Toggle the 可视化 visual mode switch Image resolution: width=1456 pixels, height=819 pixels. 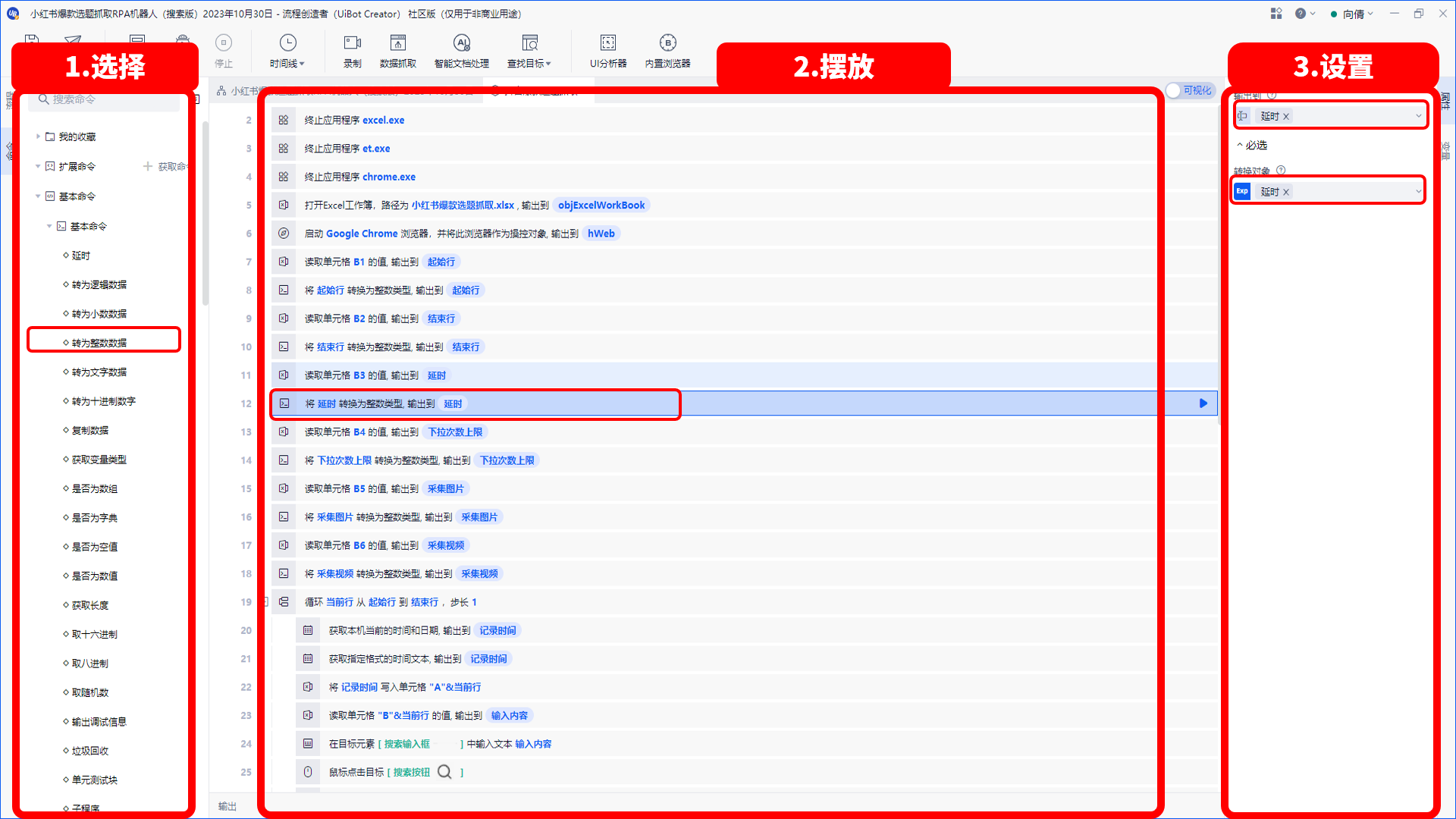click(1190, 90)
